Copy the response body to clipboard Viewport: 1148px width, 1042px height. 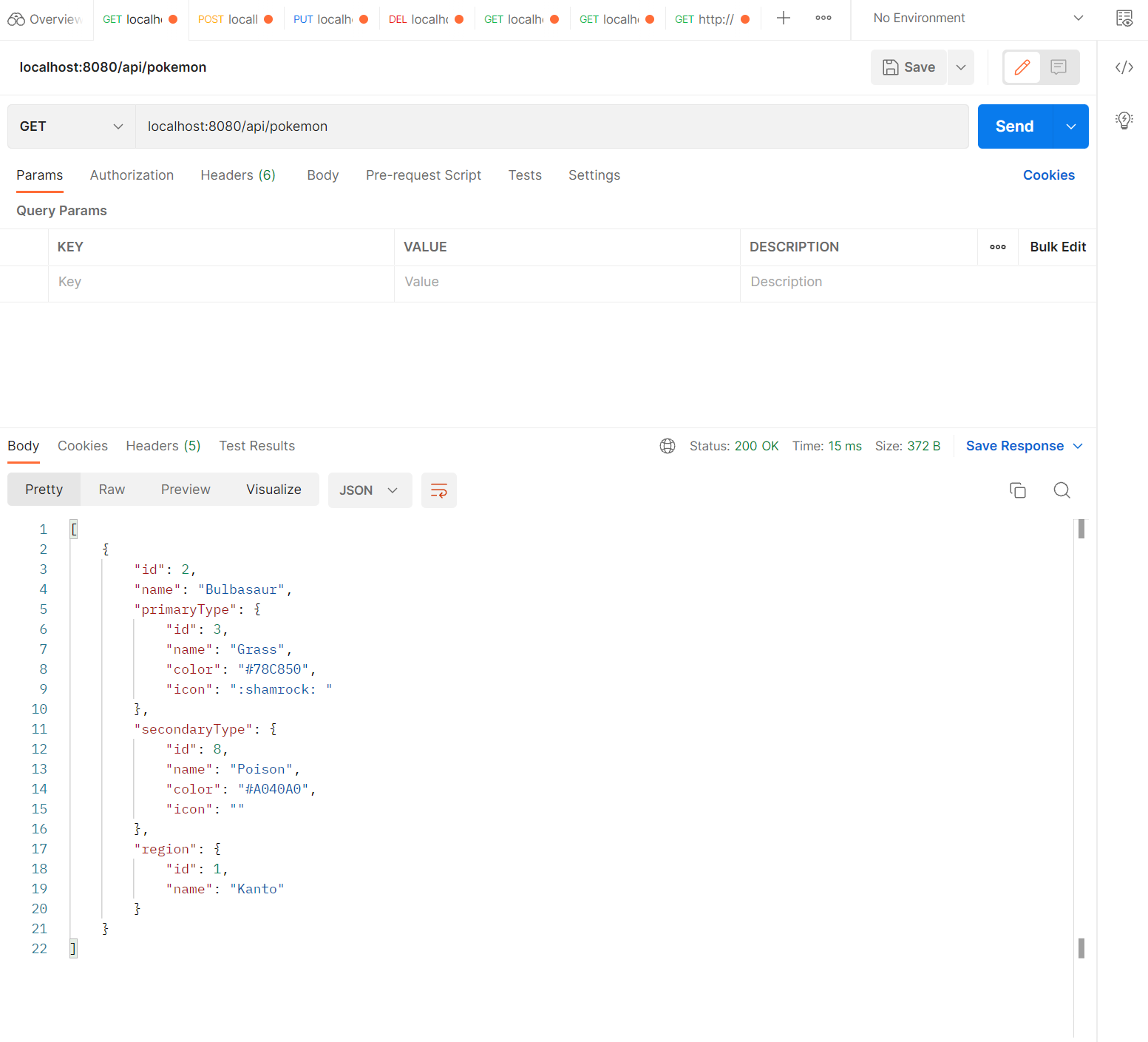(x=1018, y=490)
